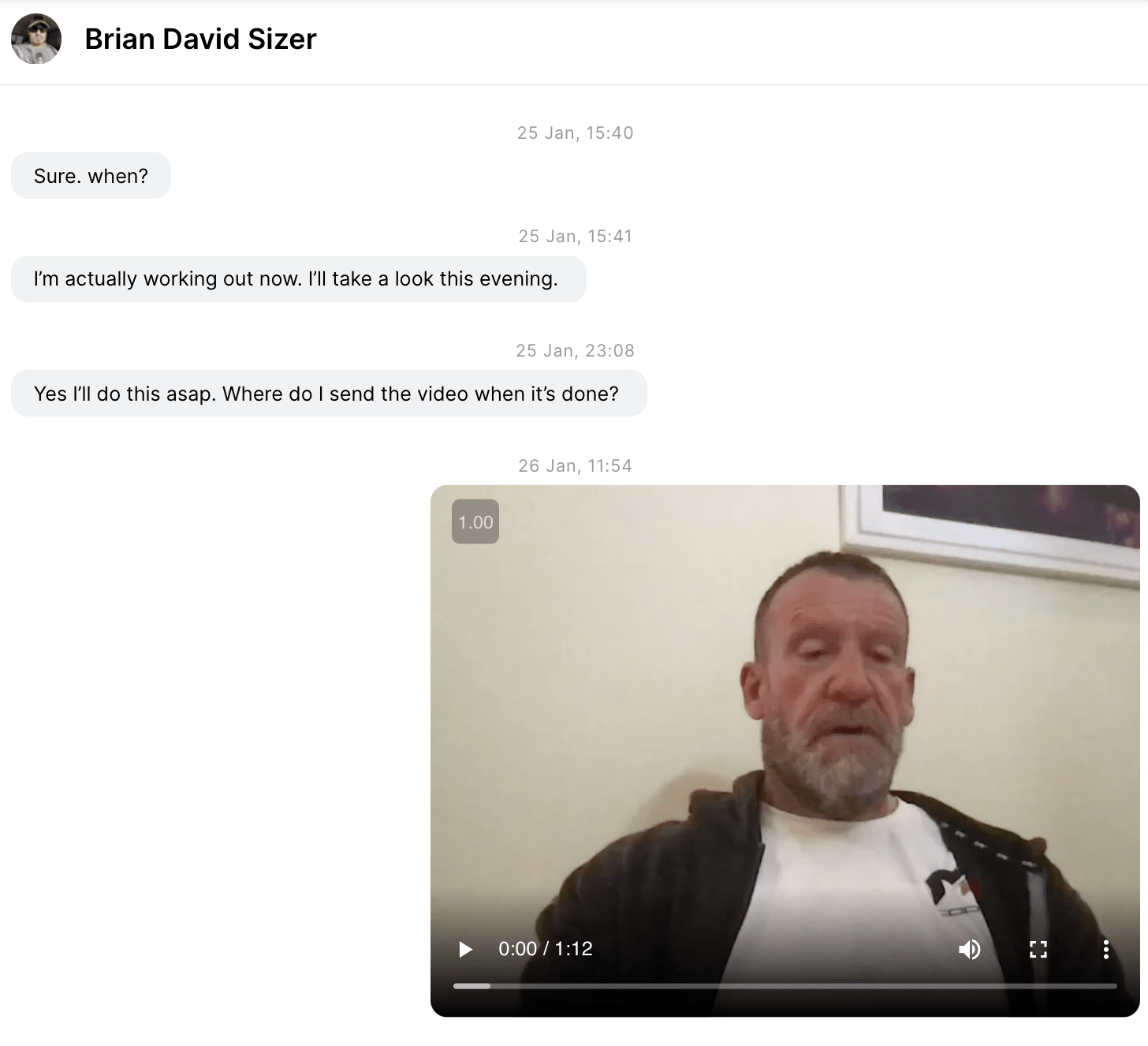
Task: Select the "Where do I send the video" message
Action: [x=329, y=394]
